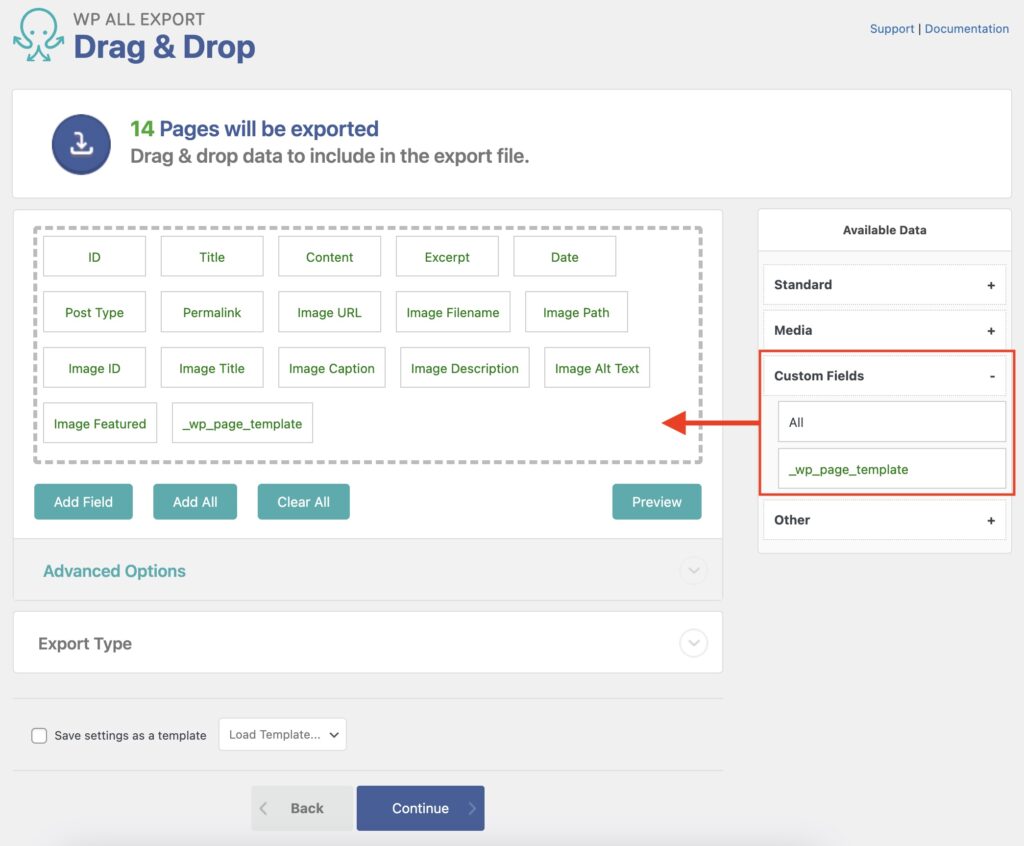Open the Documentation link
Screen dimensions: 1024x846
(x=966, y=28)
